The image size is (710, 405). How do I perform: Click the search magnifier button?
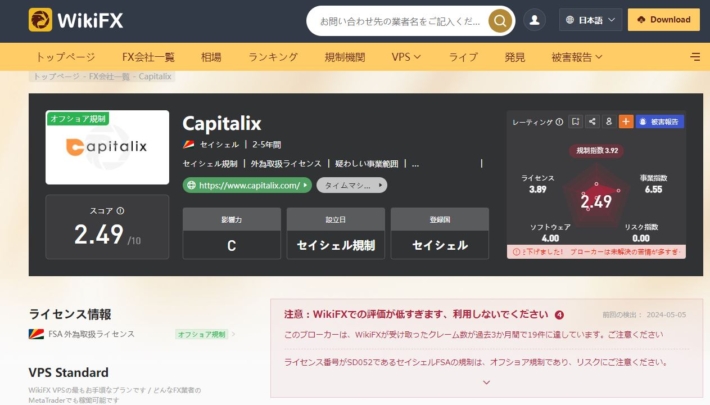pyautogui.click(x=500, y=21)
